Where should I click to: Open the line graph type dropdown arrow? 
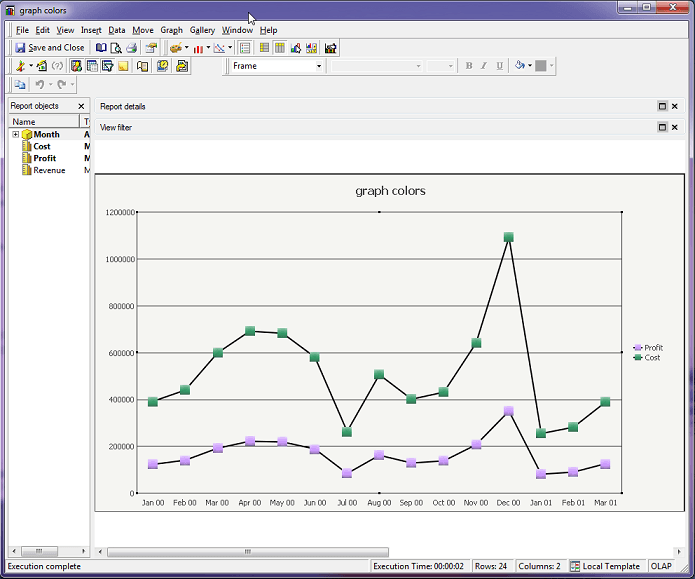(230, 47)
